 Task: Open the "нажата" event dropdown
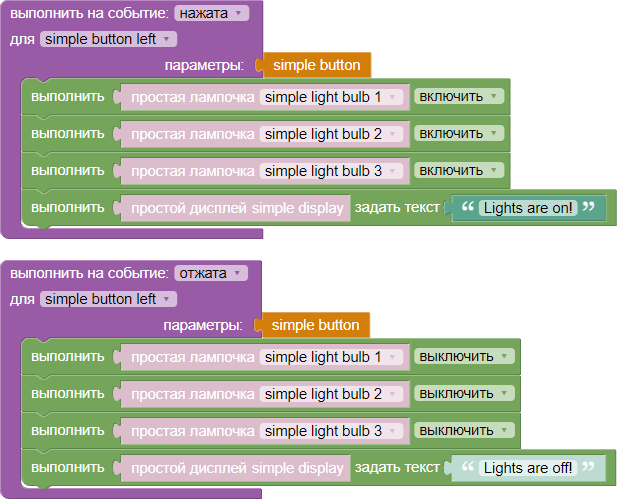click(212, 14)
